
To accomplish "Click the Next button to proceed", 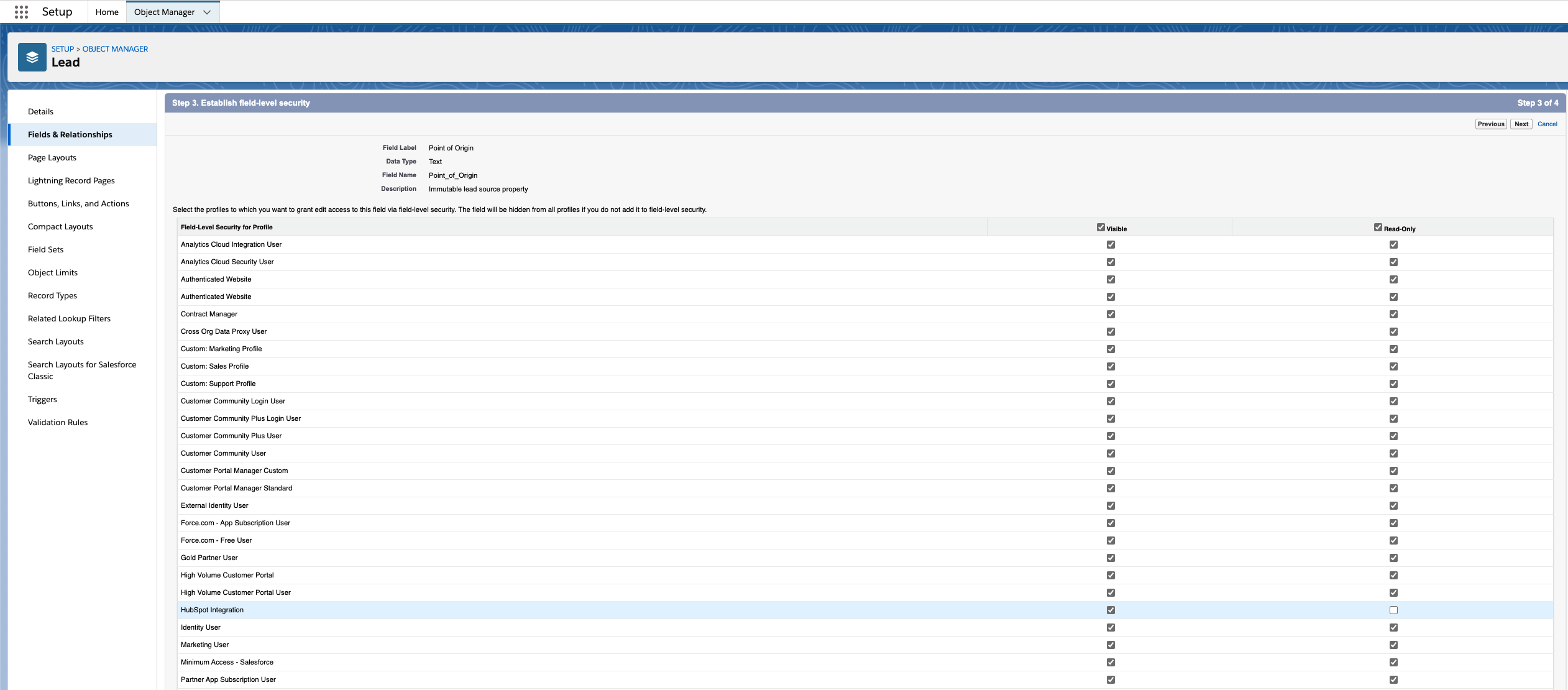I will click(x=1520, y=123).
